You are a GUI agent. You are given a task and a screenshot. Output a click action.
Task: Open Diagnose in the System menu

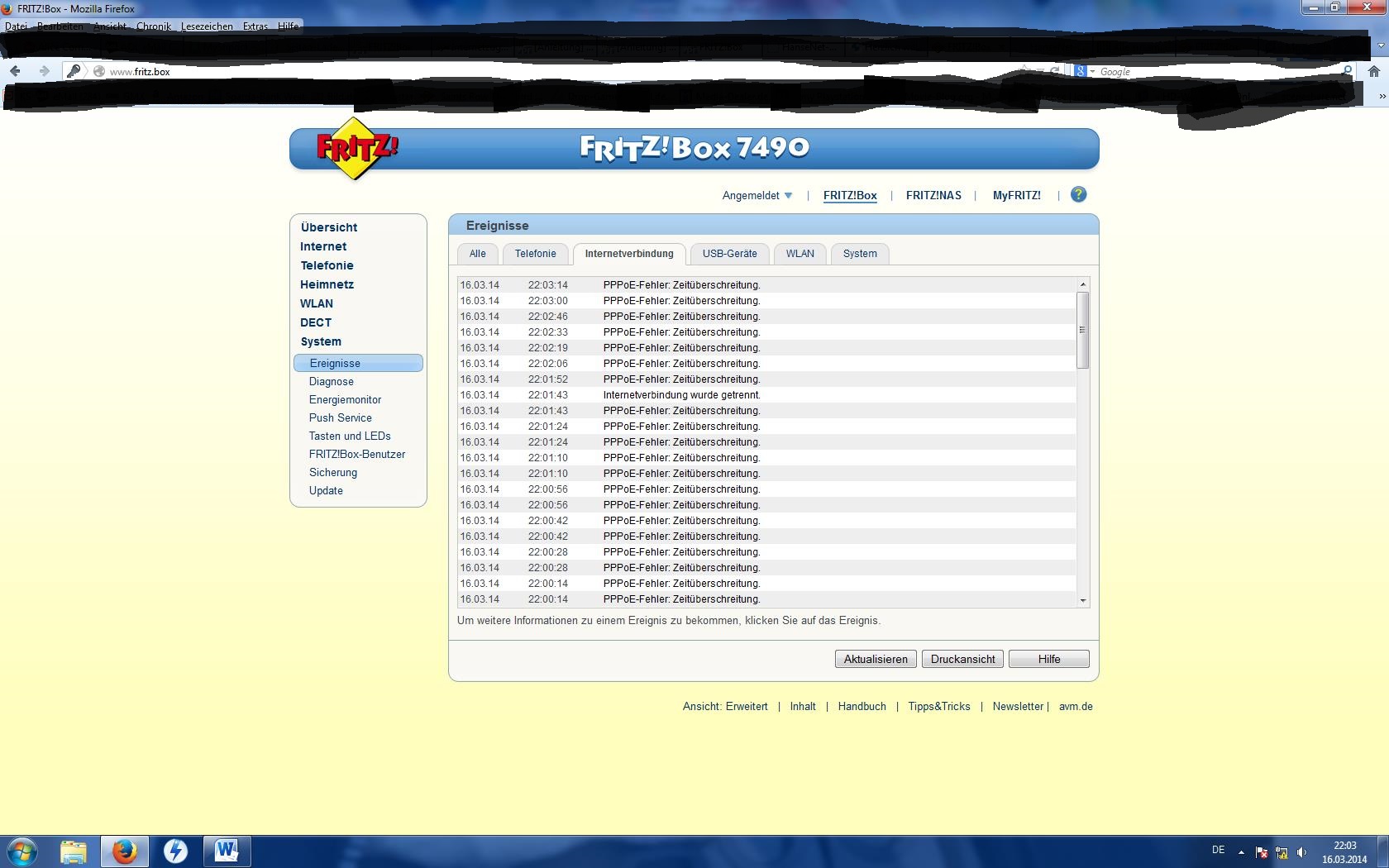point(331,382)
